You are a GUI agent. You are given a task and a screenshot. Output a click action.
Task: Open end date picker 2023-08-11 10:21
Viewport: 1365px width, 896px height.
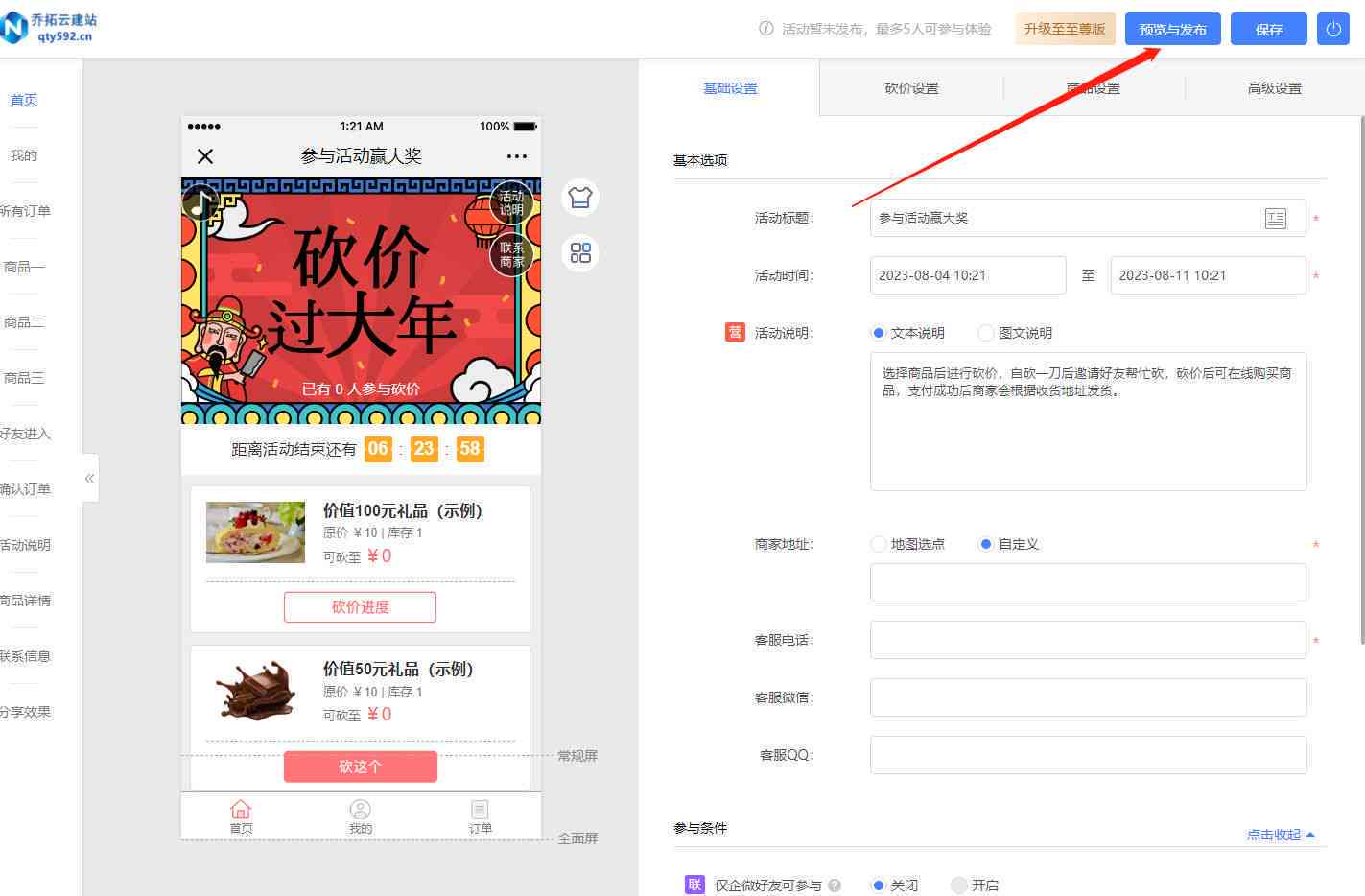tap(1208, 275)
